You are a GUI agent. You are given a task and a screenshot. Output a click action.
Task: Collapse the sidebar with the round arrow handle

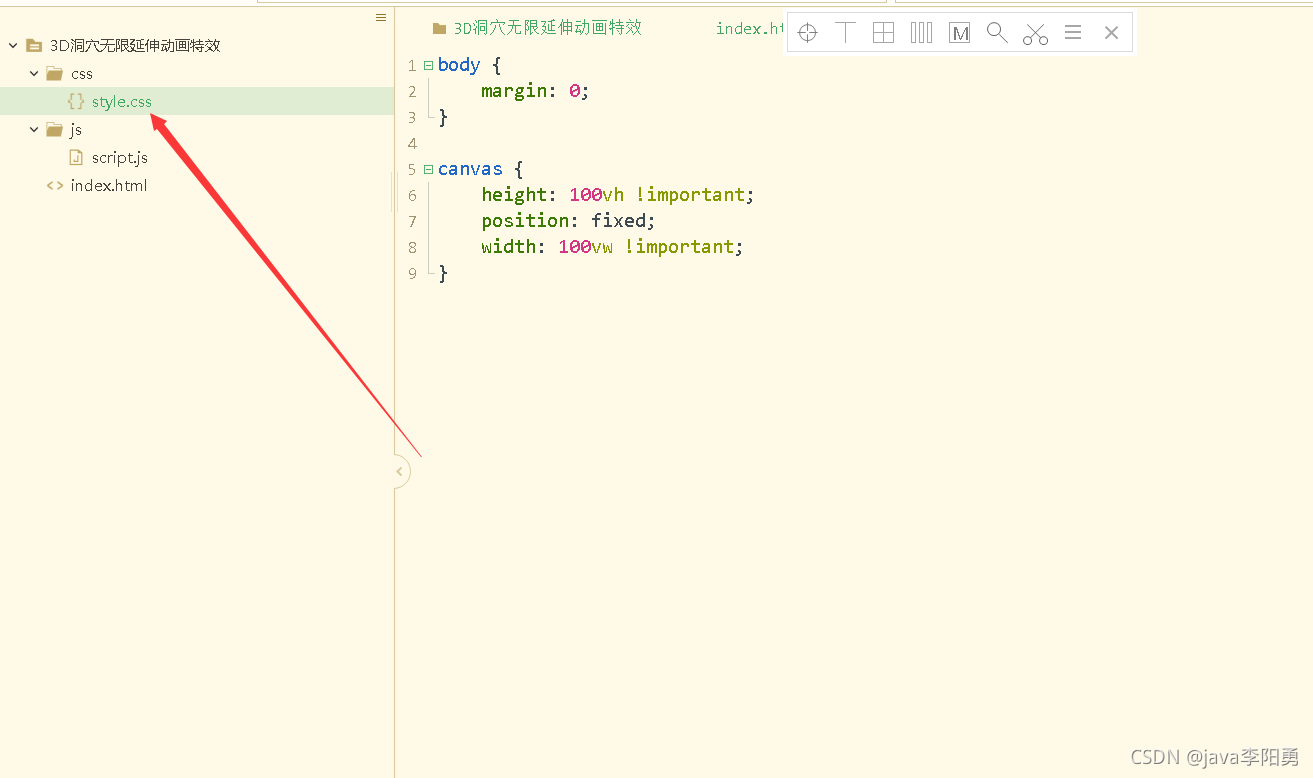[x=400, y=472]
